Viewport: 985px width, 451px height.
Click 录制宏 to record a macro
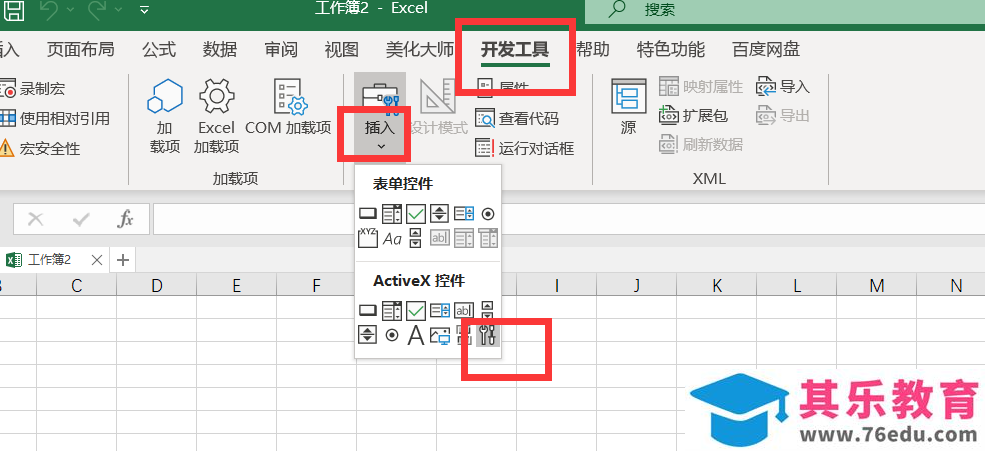[x=33, y=89]
